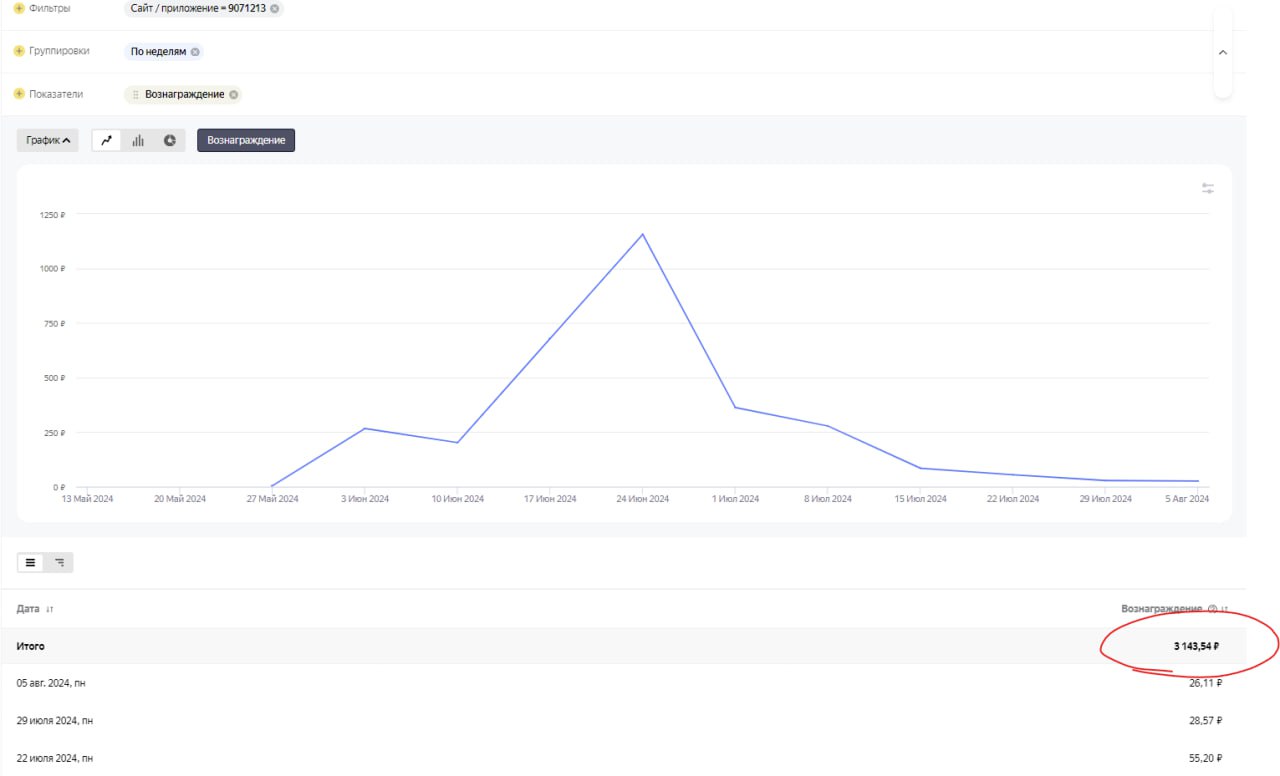Viewport: 1280px width, 776px height.
Task: Click the plus icon next to Фильтры
Action: point(19,8)
